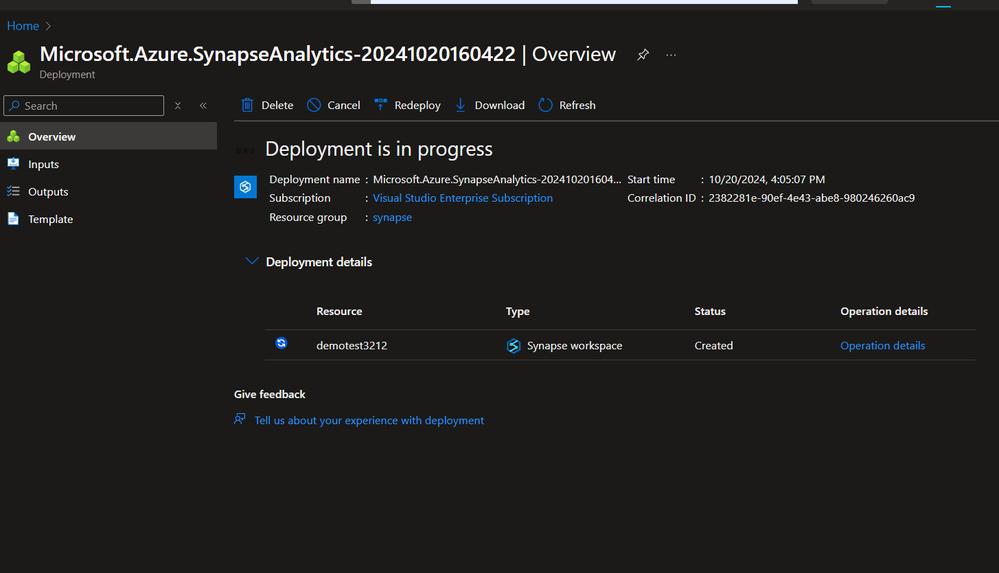Click the Deployment is in progress heading
Image resolution: width=999 pixels, height=573 pixels.
(x=378, y=149)
